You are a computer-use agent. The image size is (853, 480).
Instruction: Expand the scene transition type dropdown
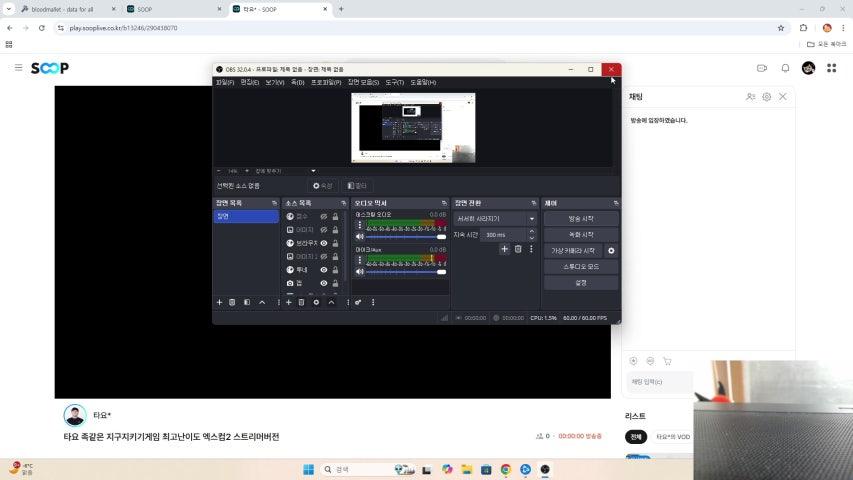tap(531, 219)
